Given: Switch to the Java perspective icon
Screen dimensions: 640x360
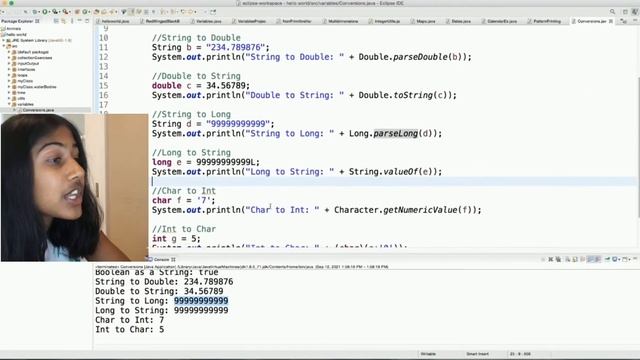Looking at the screenshot, I should [635, 12].
